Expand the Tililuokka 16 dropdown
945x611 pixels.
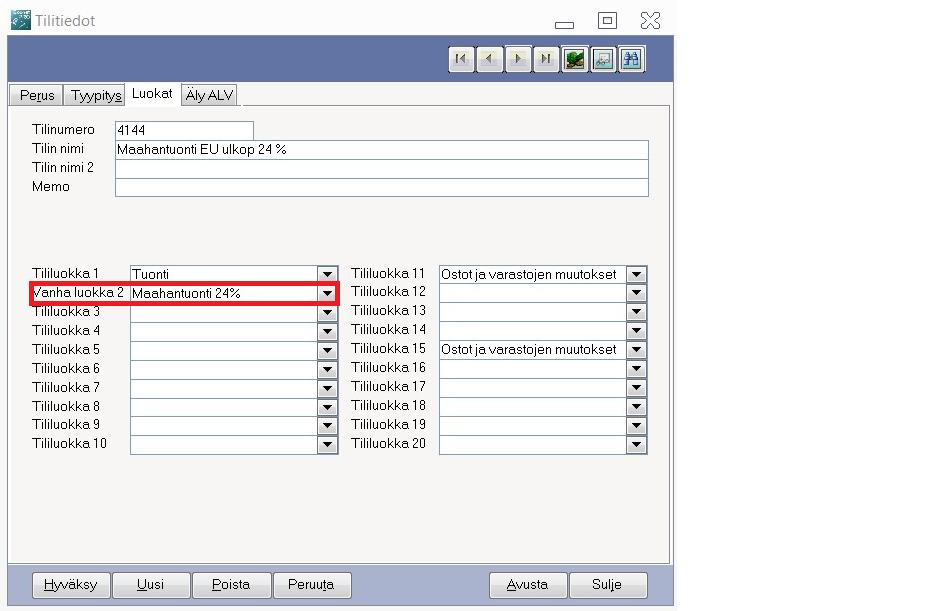[x=636, y=369]
